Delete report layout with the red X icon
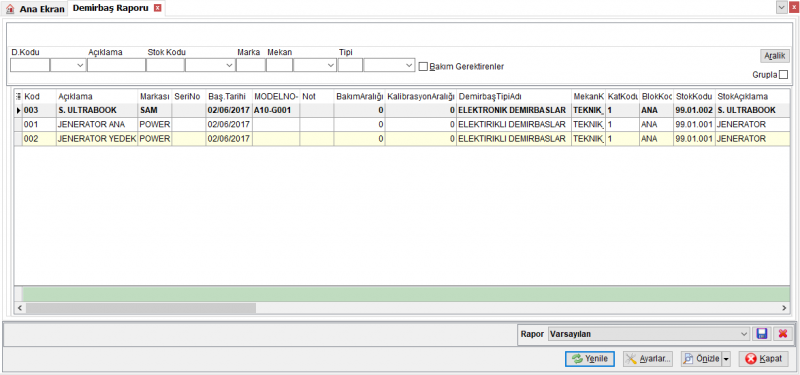The image size is (800, 375). pyautogui.click(x=782, y=334)
